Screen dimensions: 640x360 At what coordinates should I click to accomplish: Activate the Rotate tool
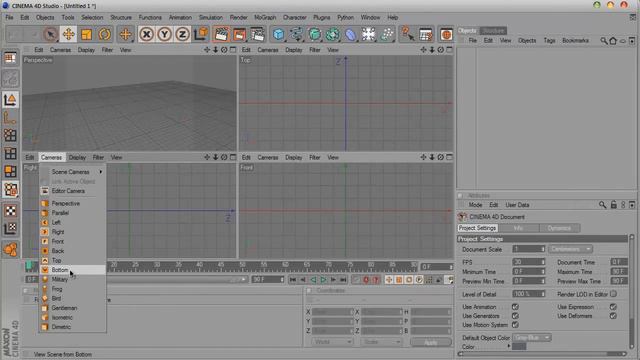pos(104,34)
